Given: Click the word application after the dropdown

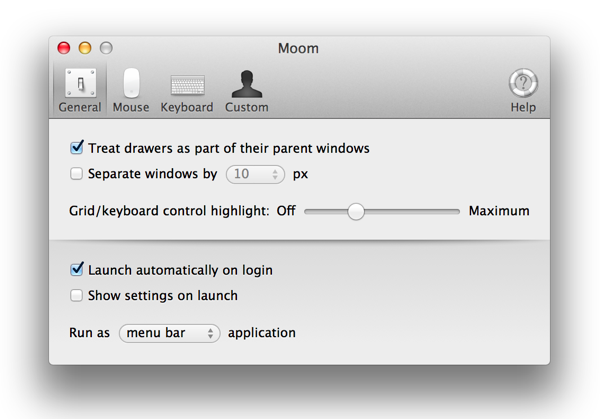Looking at the screenshot, I should pos(262,333).
